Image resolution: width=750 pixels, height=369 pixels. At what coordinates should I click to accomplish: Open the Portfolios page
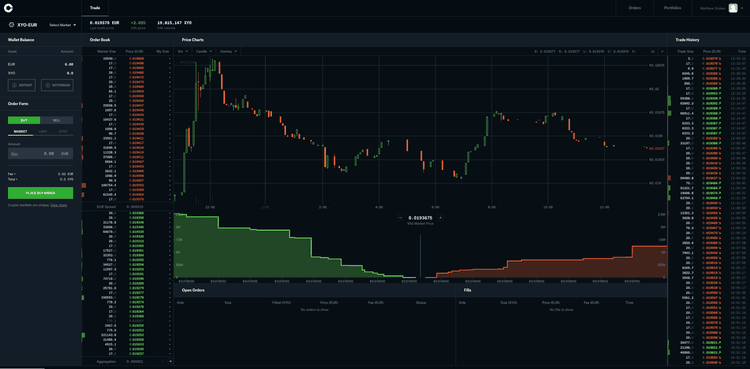673,8
